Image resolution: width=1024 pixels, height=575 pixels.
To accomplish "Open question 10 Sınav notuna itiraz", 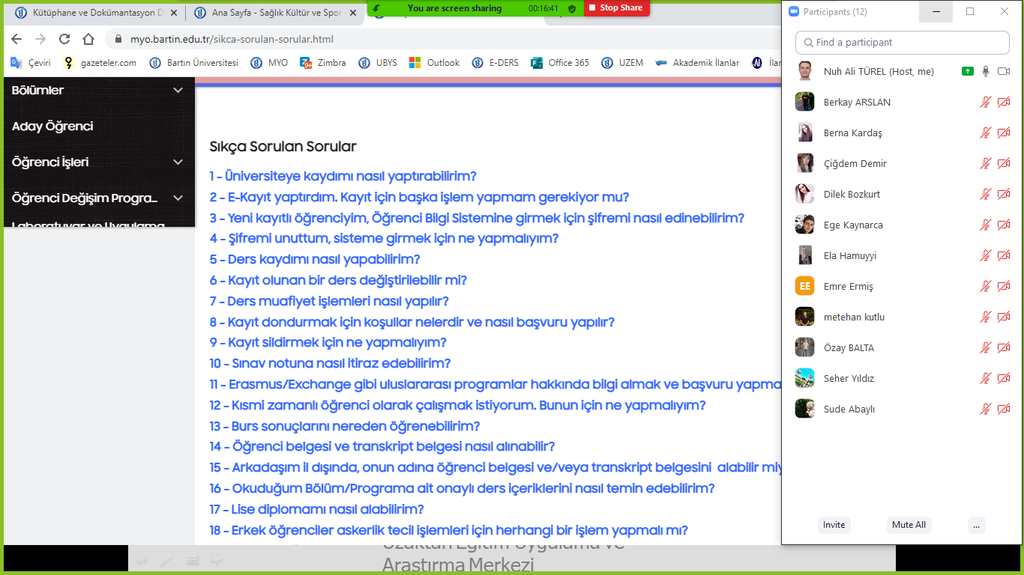I will pos(330,363).
